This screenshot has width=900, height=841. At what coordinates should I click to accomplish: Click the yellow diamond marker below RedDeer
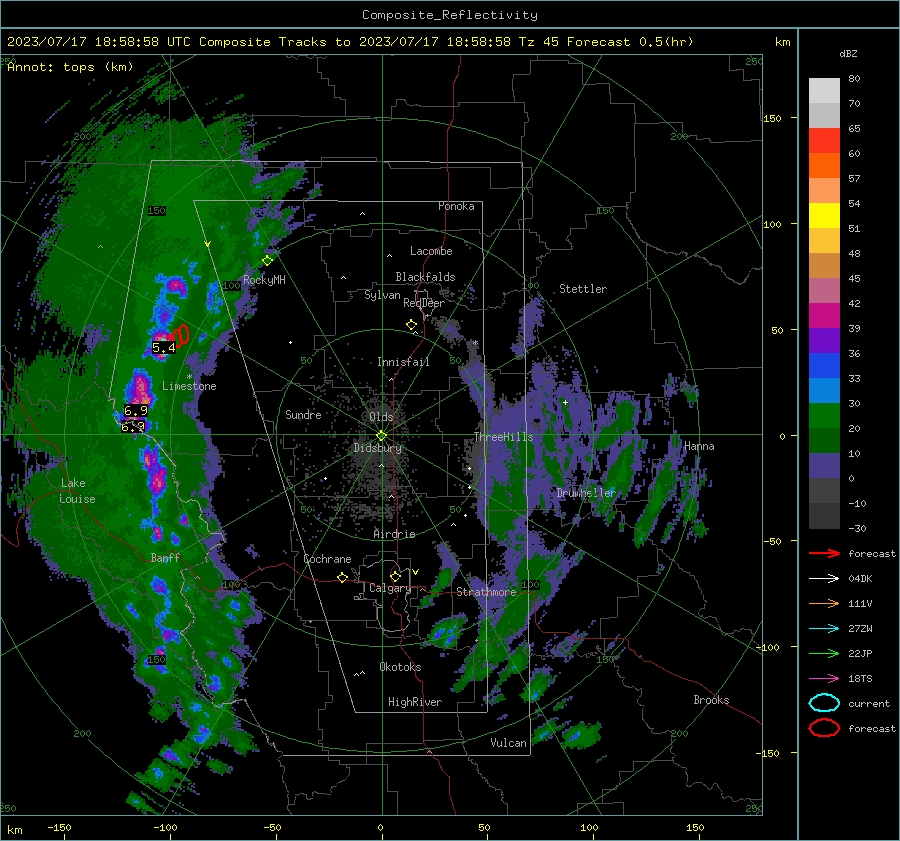click(x=412, y=325)
